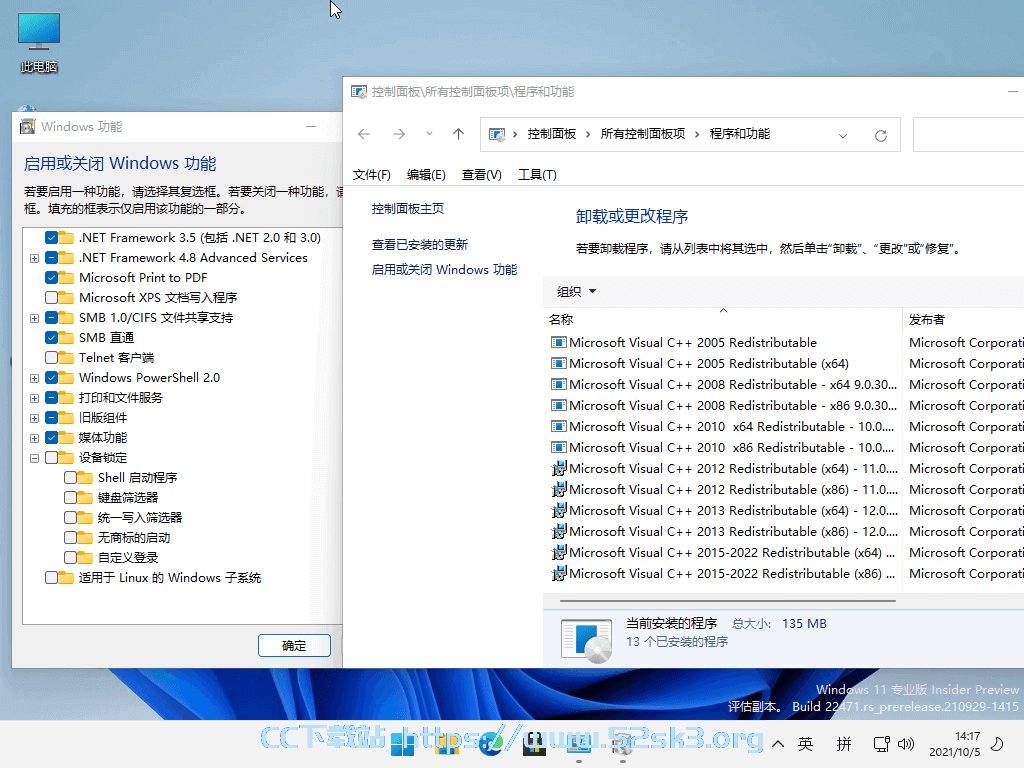1024x768 pixels.
Task: Open the volume tray icon
Action: (x=906, y=744)
